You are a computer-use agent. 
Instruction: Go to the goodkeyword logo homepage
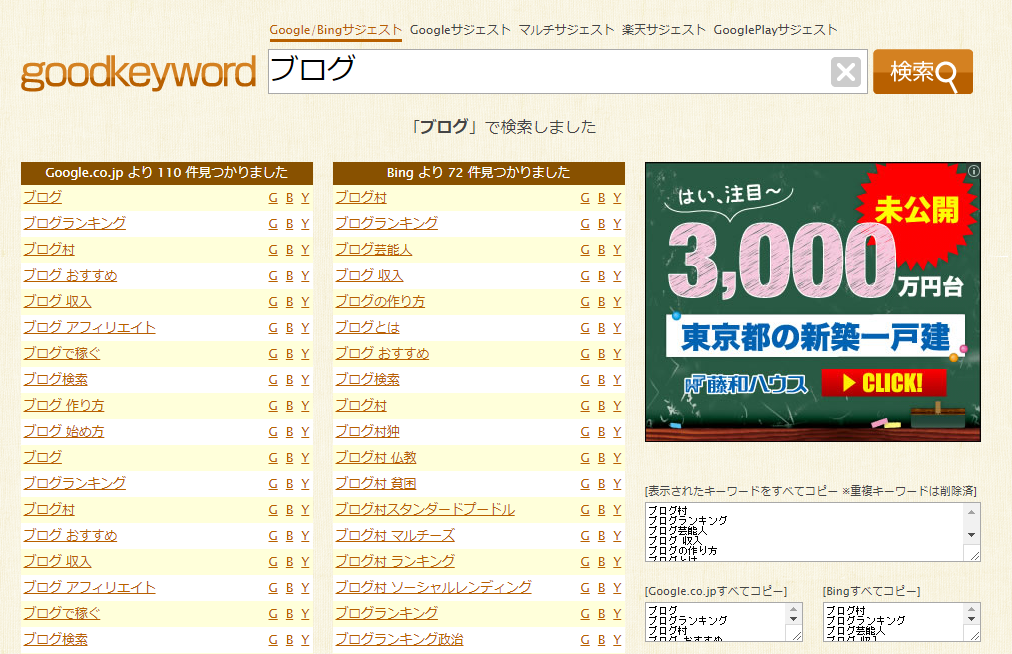(x=138, y=73)
